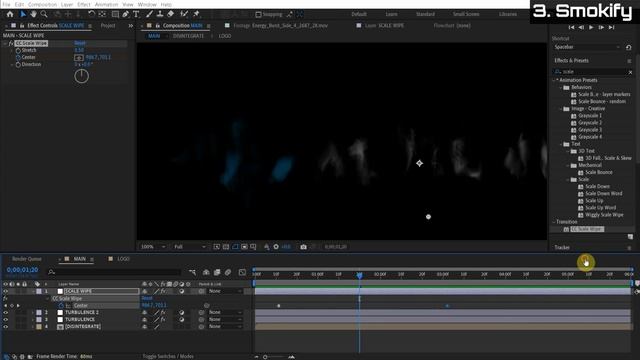This screenshot has width=640, height=360.
Task: Open Effects & Presets panel menu
Action: click(629, 61)
